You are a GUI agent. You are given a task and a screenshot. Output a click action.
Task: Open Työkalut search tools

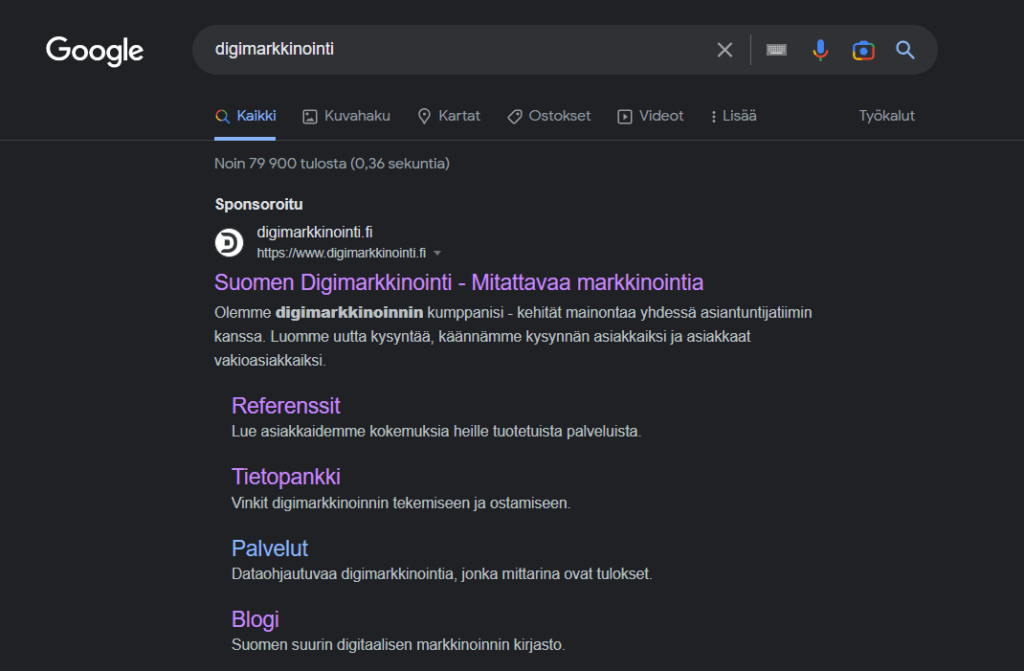[x=886, y=116]
